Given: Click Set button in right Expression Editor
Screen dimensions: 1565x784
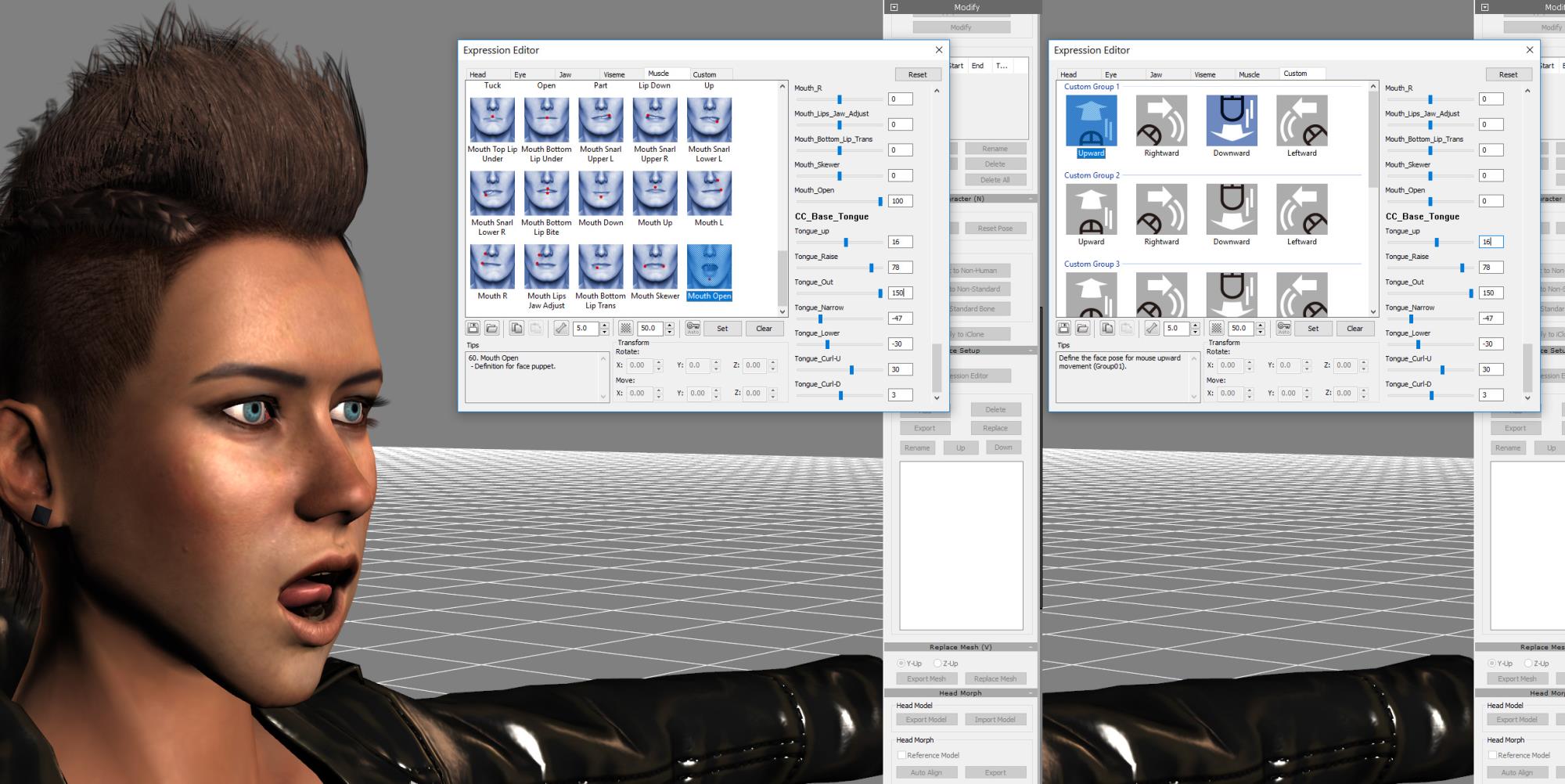Looking at the screenshot, I should (x=1313, y=329).
